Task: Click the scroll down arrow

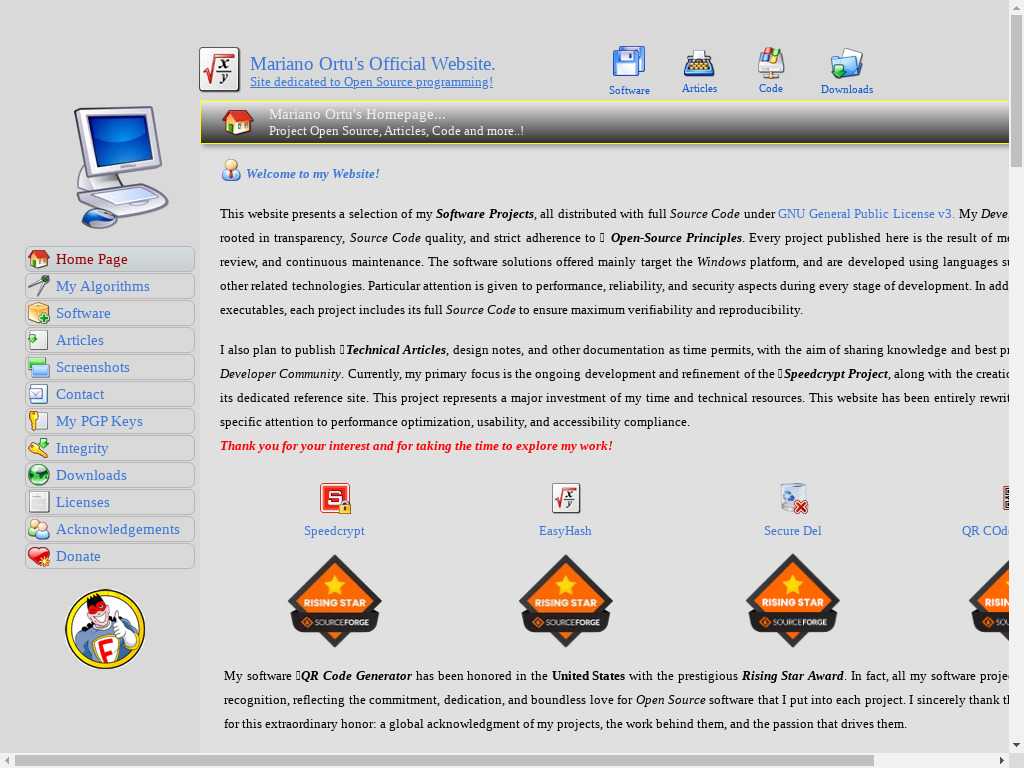Action: pos(1017,745)
